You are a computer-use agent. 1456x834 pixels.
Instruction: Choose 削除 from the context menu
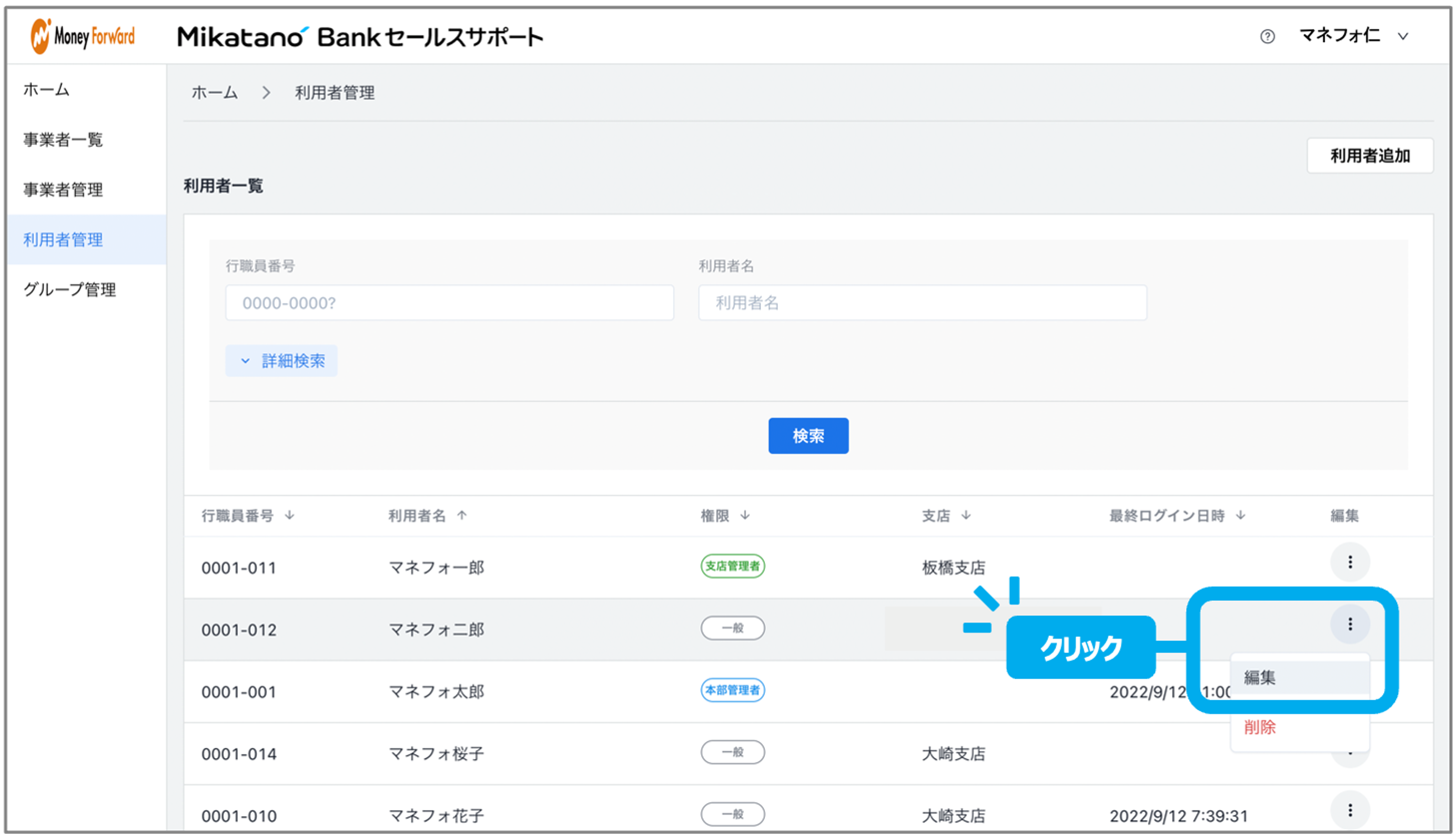tap(1300, 727)
